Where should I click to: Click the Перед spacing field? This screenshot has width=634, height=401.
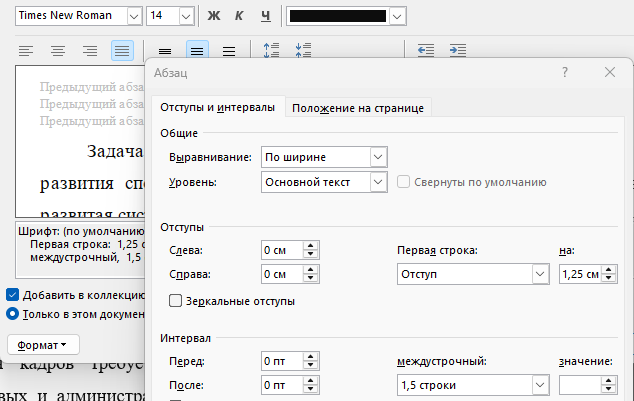tap(282, 361)
